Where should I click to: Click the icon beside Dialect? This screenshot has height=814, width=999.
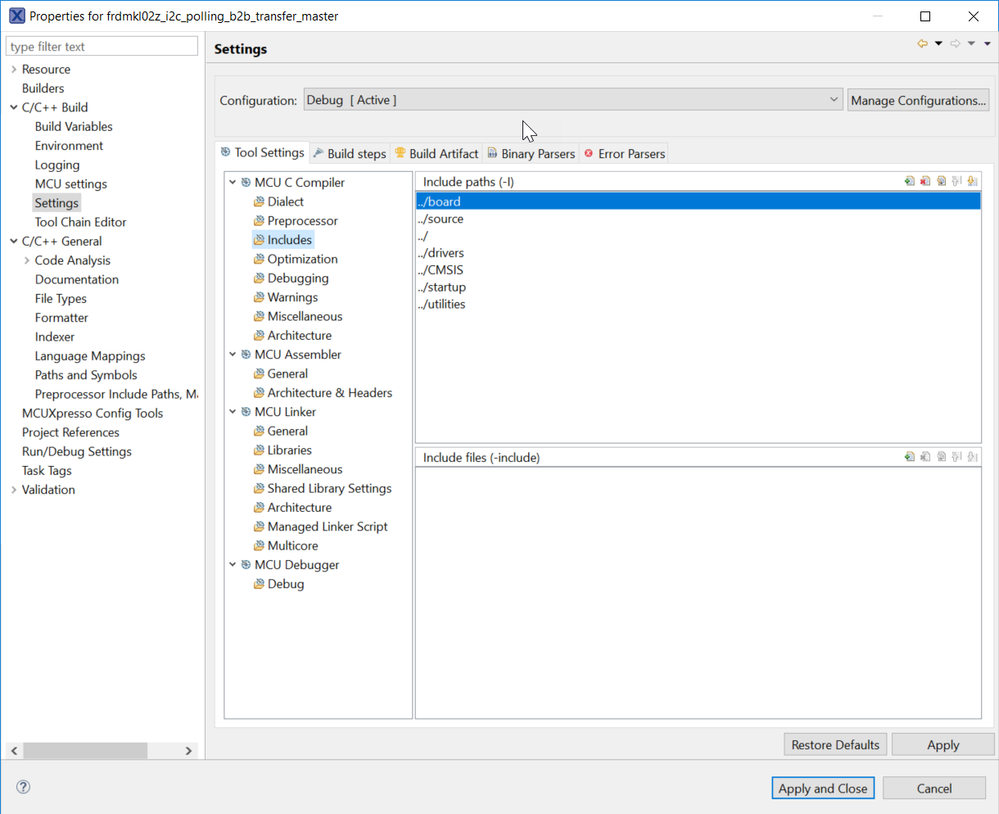[259, 201]
